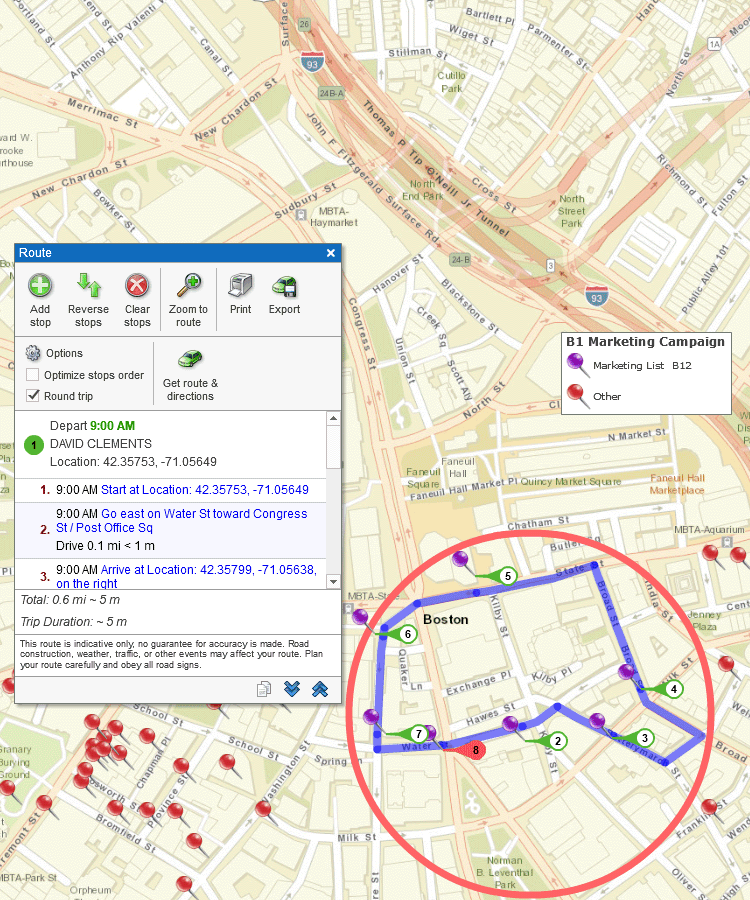Reverse the stops order
This screenshot has height=900, width=750.
(x=88, y=286)
